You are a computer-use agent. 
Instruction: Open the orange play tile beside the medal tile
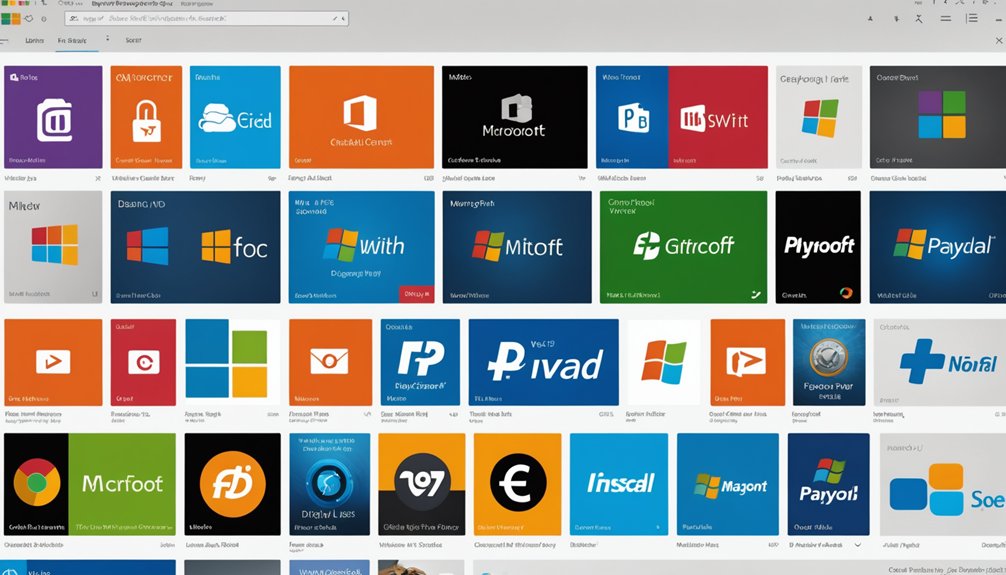tap(747, 362)
